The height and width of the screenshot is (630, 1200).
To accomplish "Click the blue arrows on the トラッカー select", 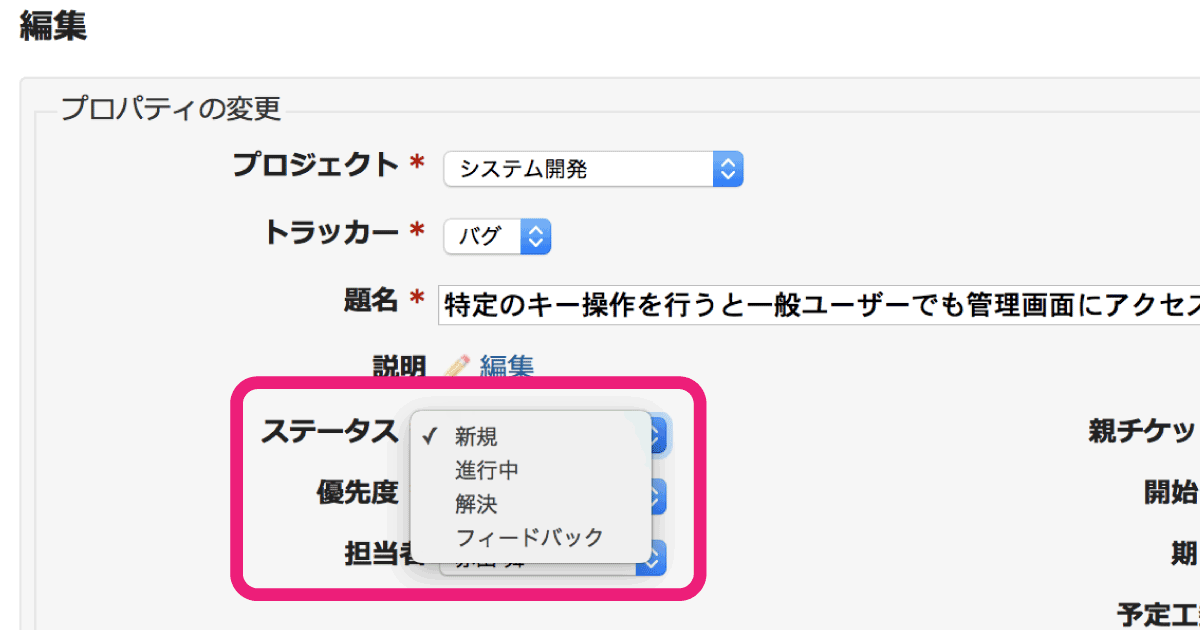I will tap(536, 236).
